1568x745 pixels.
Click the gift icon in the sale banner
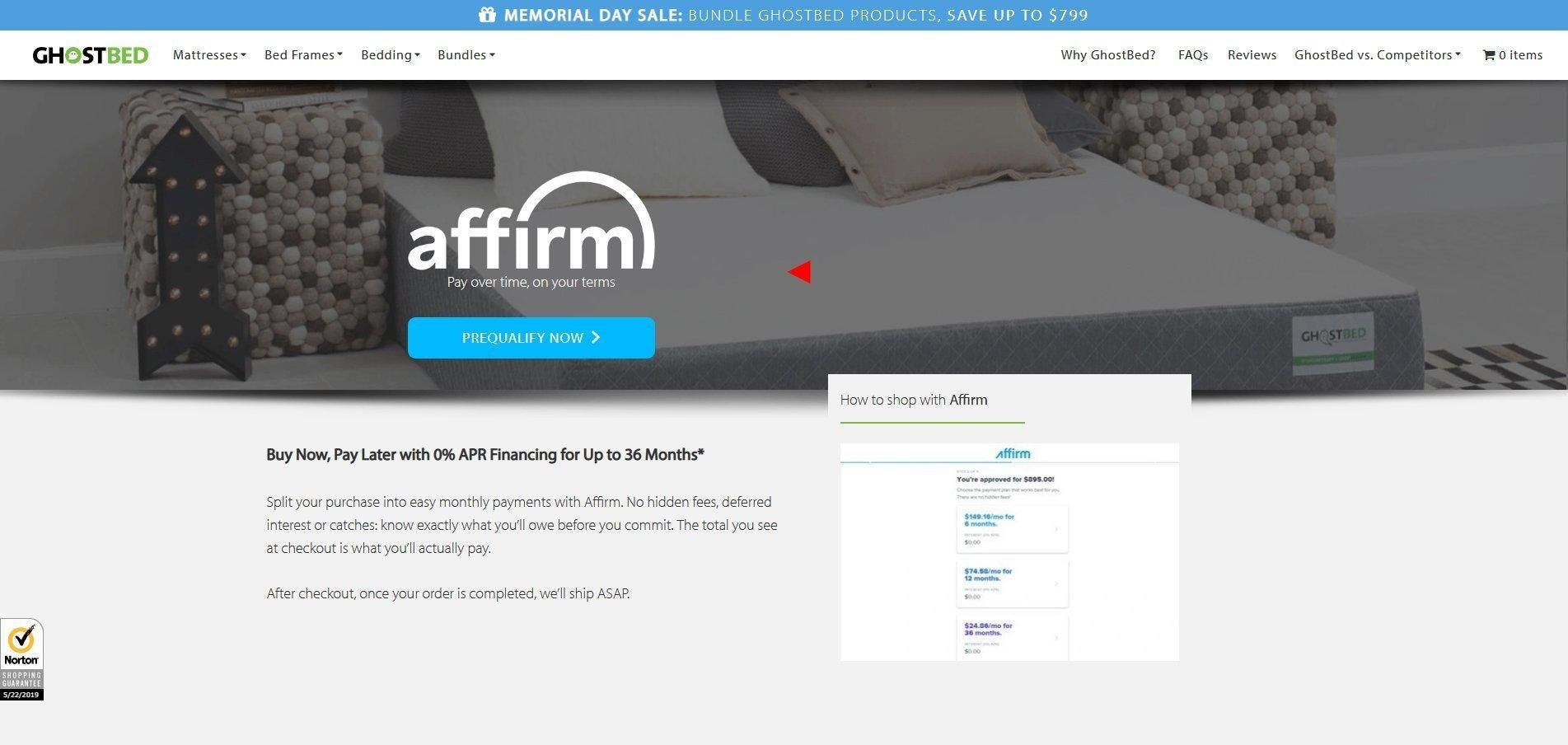[487, 15]
